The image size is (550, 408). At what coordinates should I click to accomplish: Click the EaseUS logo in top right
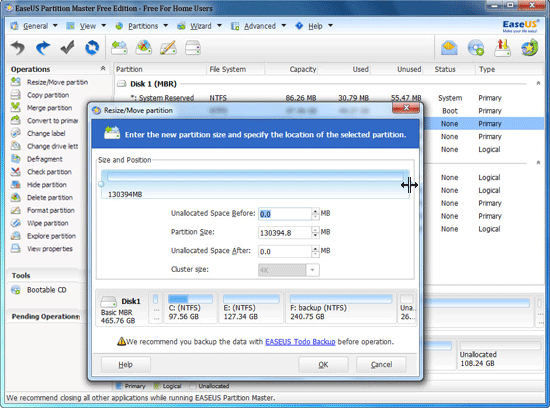point(520,26)
